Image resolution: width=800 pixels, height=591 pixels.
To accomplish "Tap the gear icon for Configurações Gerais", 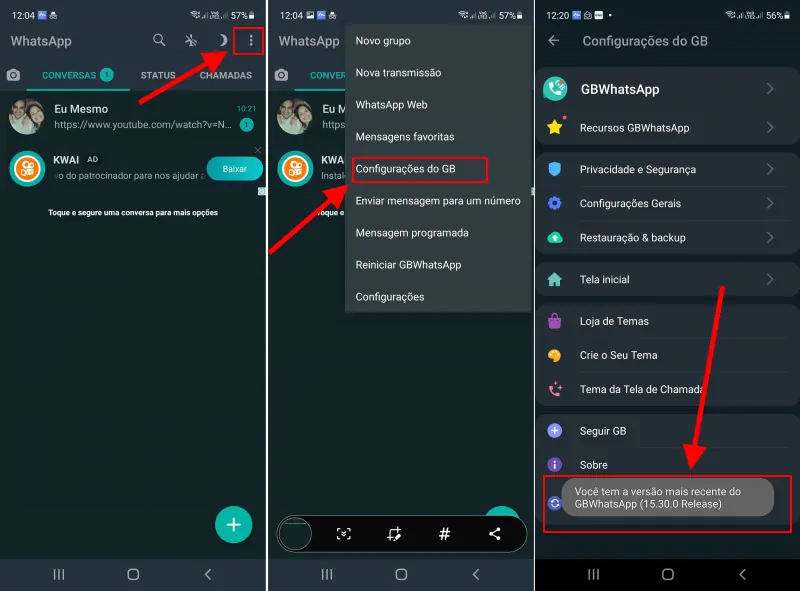I will tap(555, 203).
